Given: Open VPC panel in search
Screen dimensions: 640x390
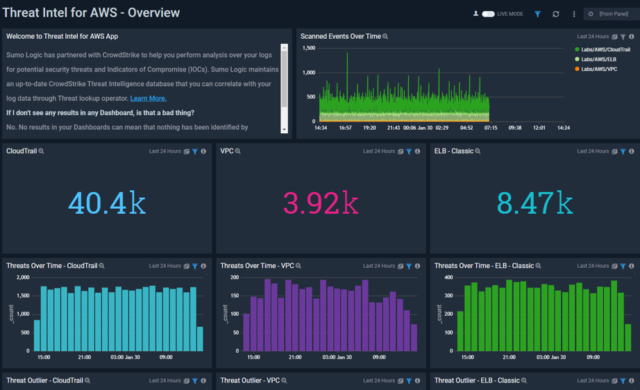Looking at the screenshot, I should [238, 151].
